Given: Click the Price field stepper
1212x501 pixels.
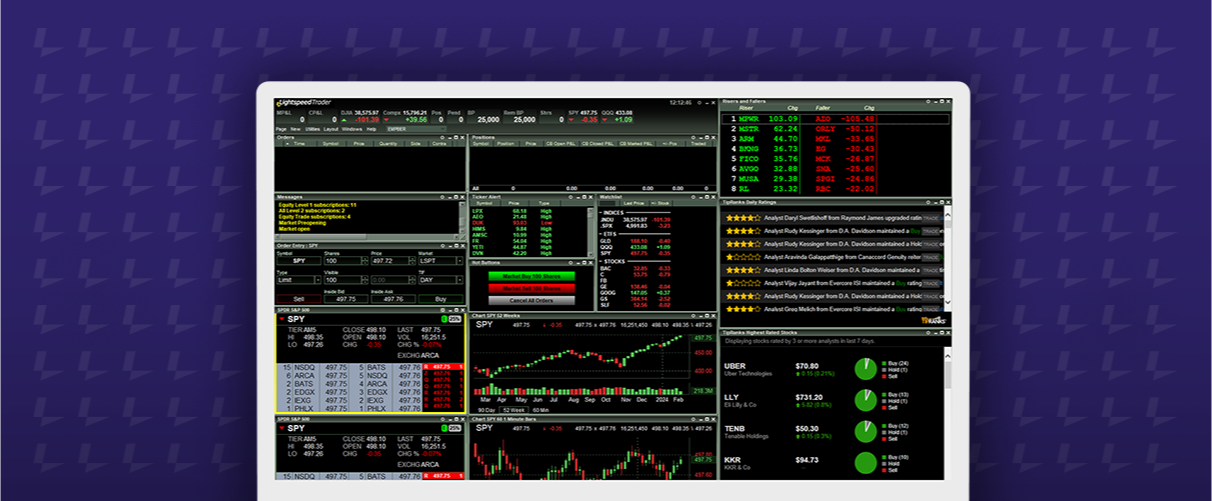Looking at the screenshot, I should (412, 260).
